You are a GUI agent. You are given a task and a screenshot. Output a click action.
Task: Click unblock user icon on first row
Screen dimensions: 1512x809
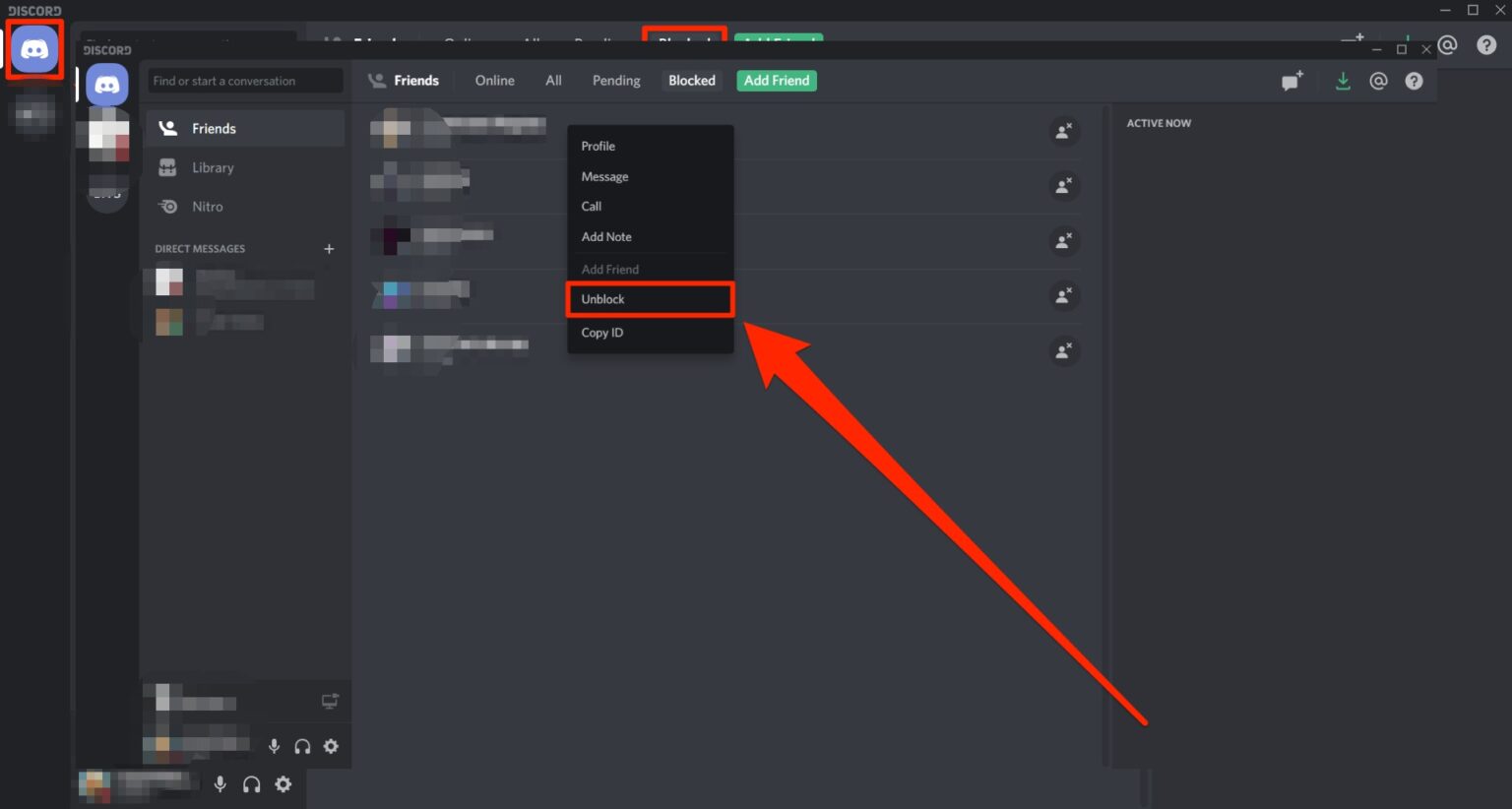[x=1063, y=131]
